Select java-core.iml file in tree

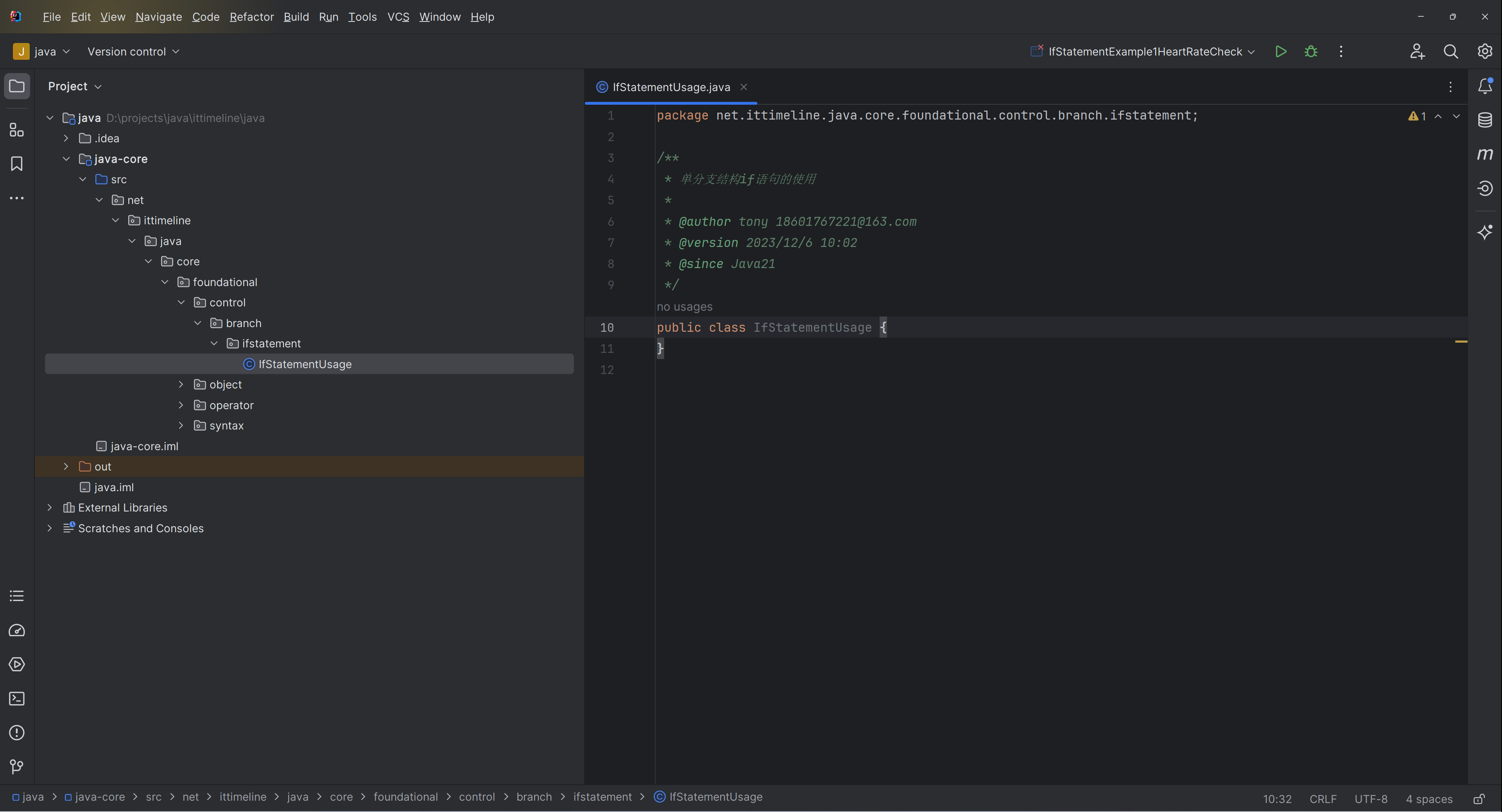[x=137, y=446]
